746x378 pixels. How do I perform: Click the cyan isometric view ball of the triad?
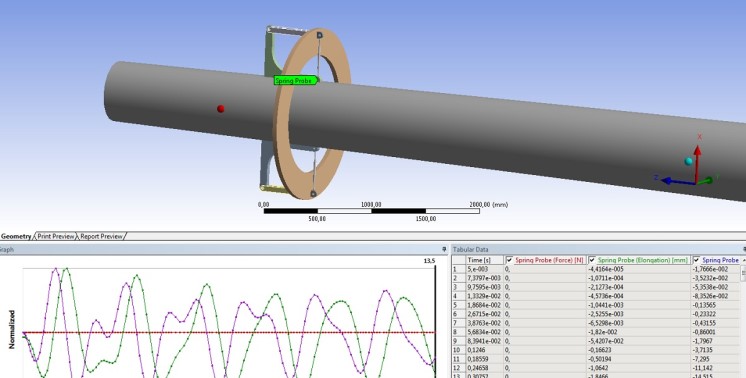pos(688,161)
